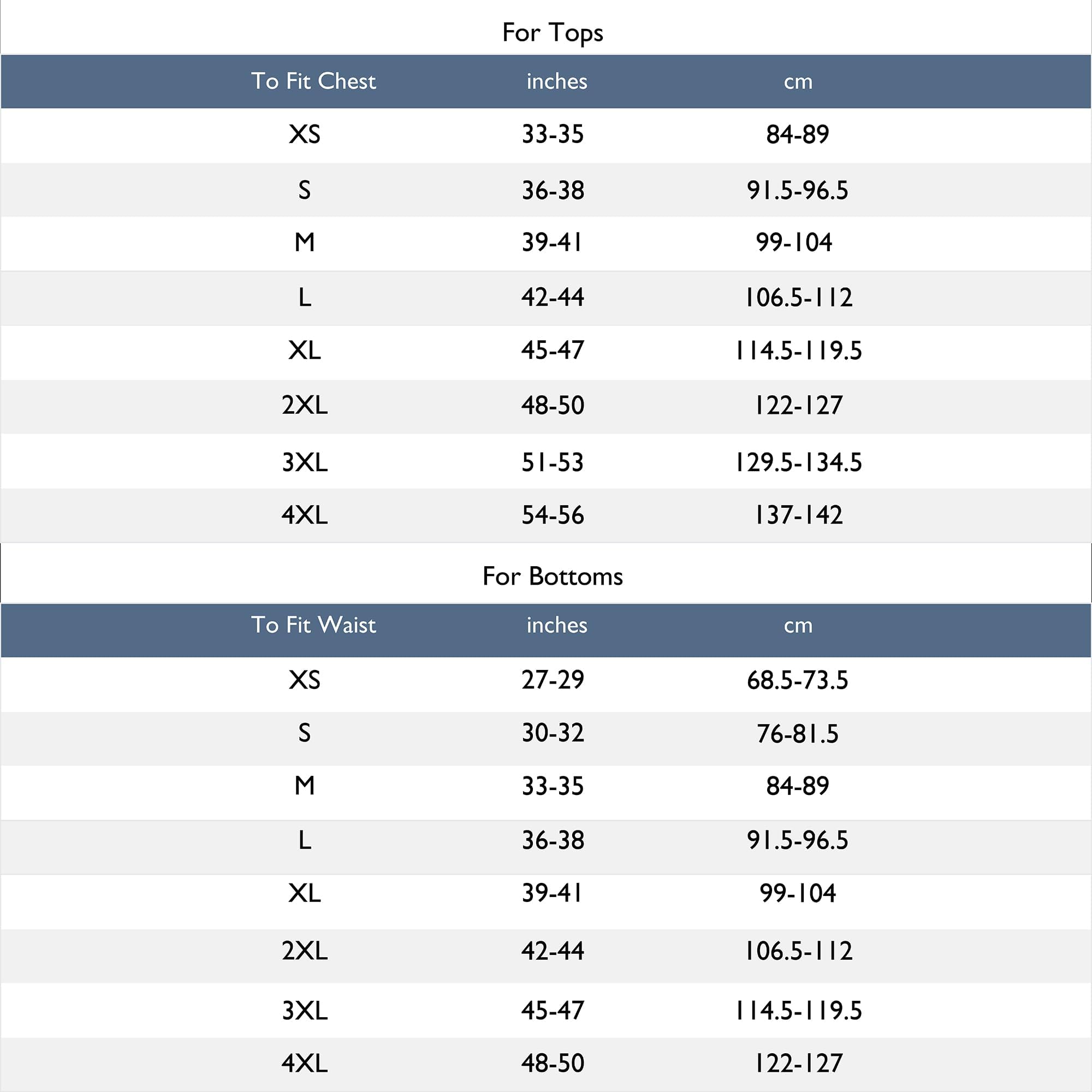Select the 68.5-73.5 cm waist measurement
1092x1092 pixels.
click(797, 680)
